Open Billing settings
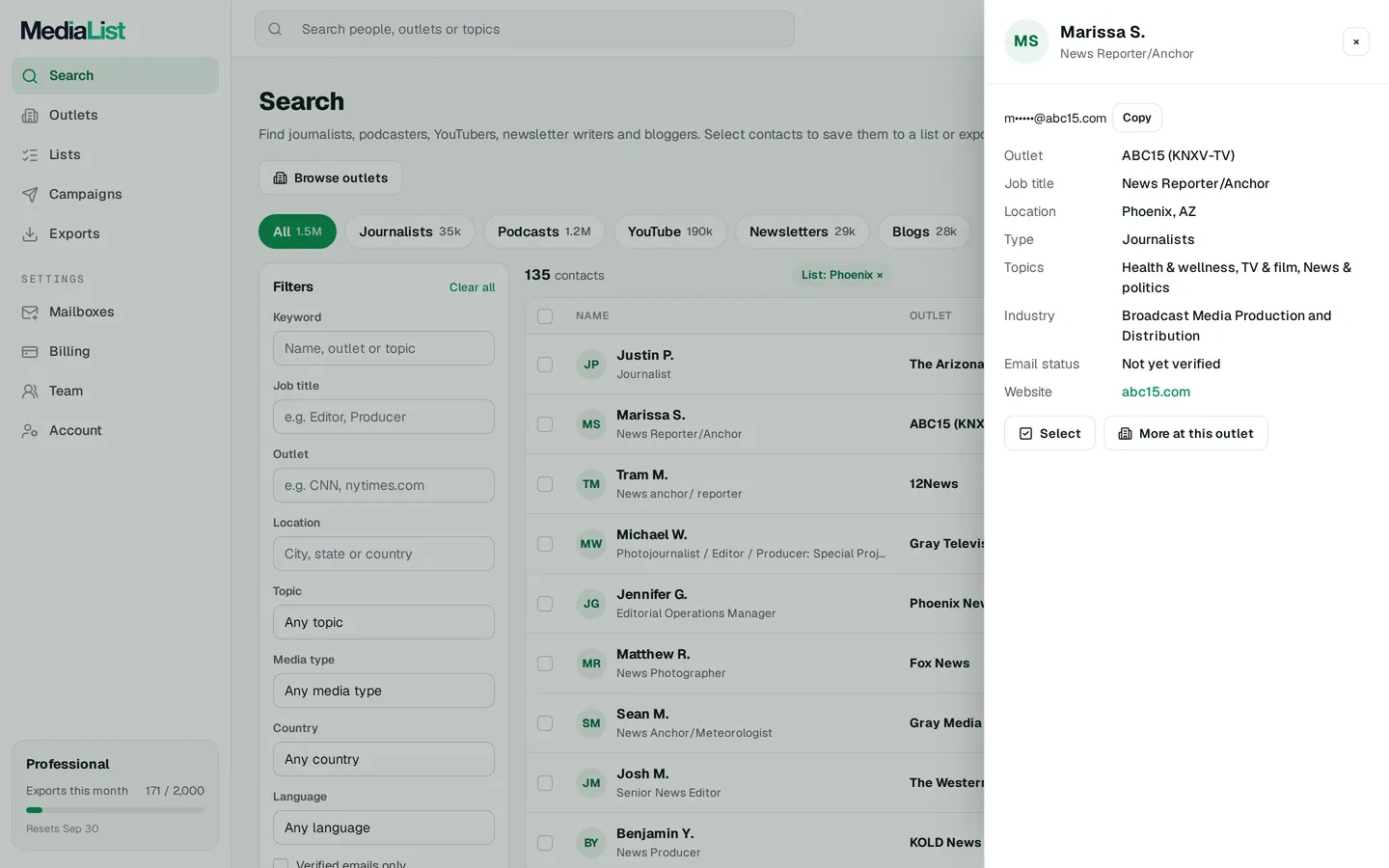This screenshot has width=1389, height=868. click(x=115, y=351)
